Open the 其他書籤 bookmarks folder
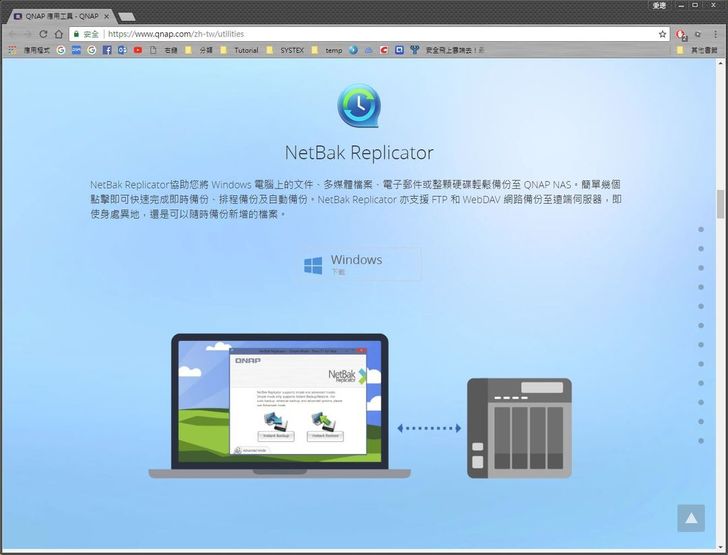Screen dimensions: 728x555 [697, 50]
